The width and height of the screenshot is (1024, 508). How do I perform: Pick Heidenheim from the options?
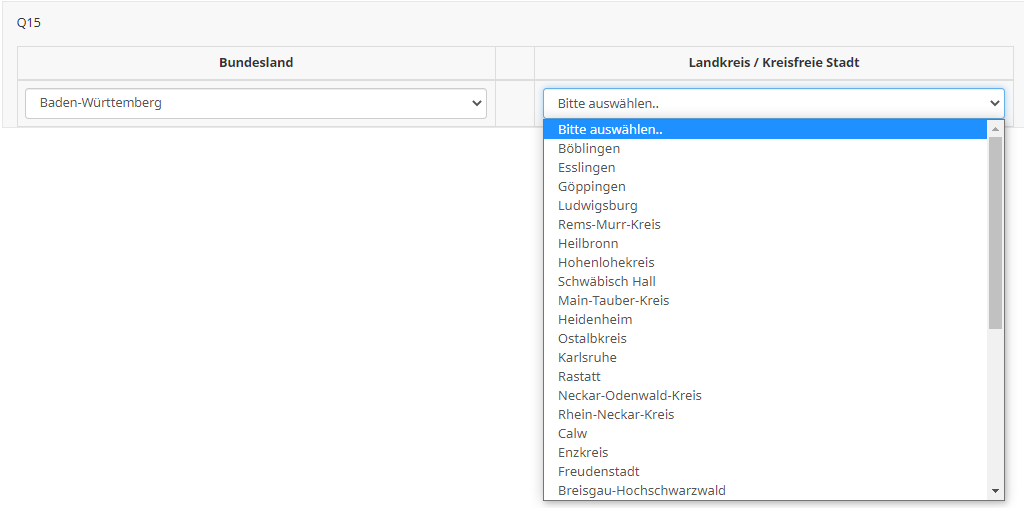pyautogui.click(x=595, y=320)
